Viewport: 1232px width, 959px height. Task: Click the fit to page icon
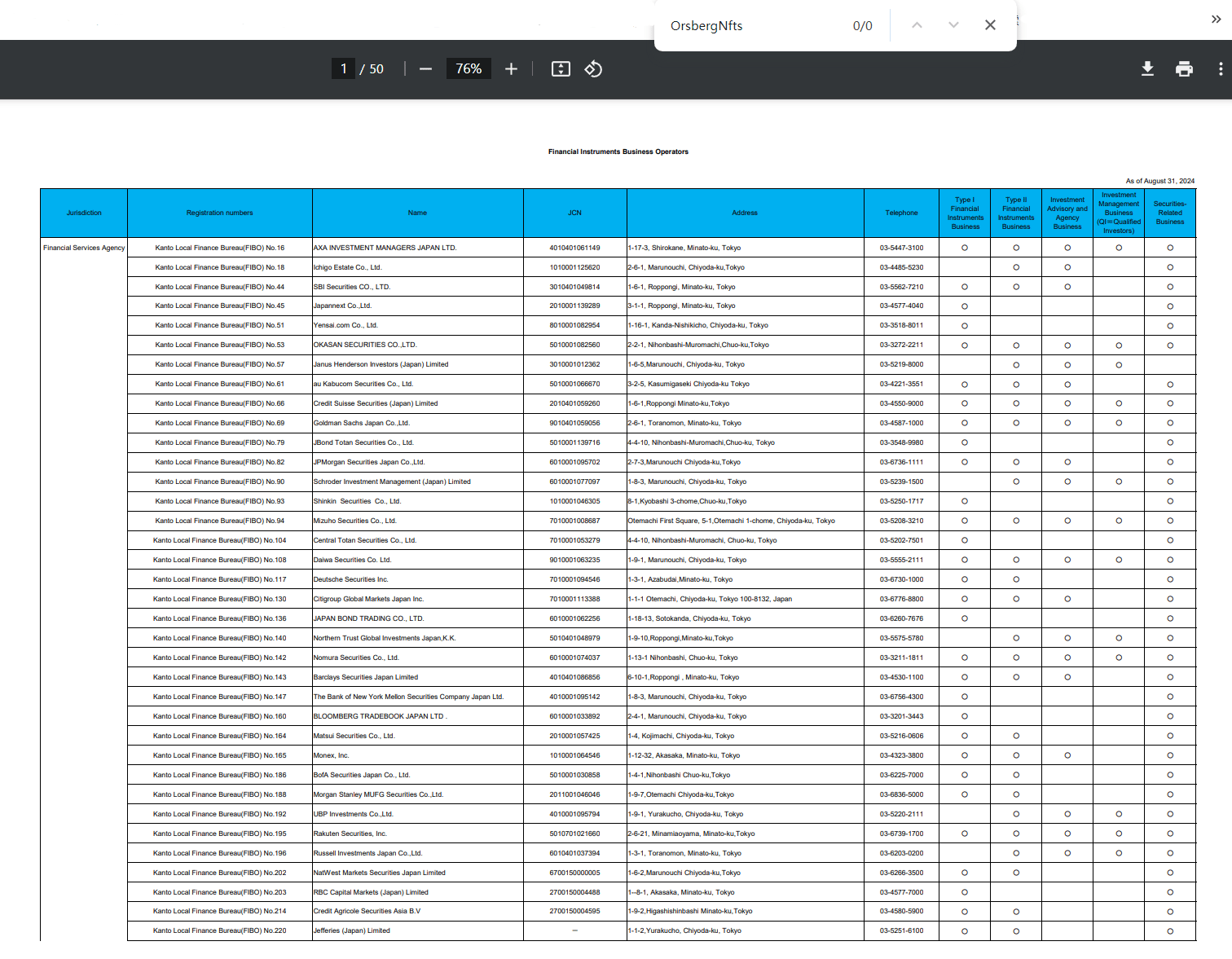click(x=561, y=69)
